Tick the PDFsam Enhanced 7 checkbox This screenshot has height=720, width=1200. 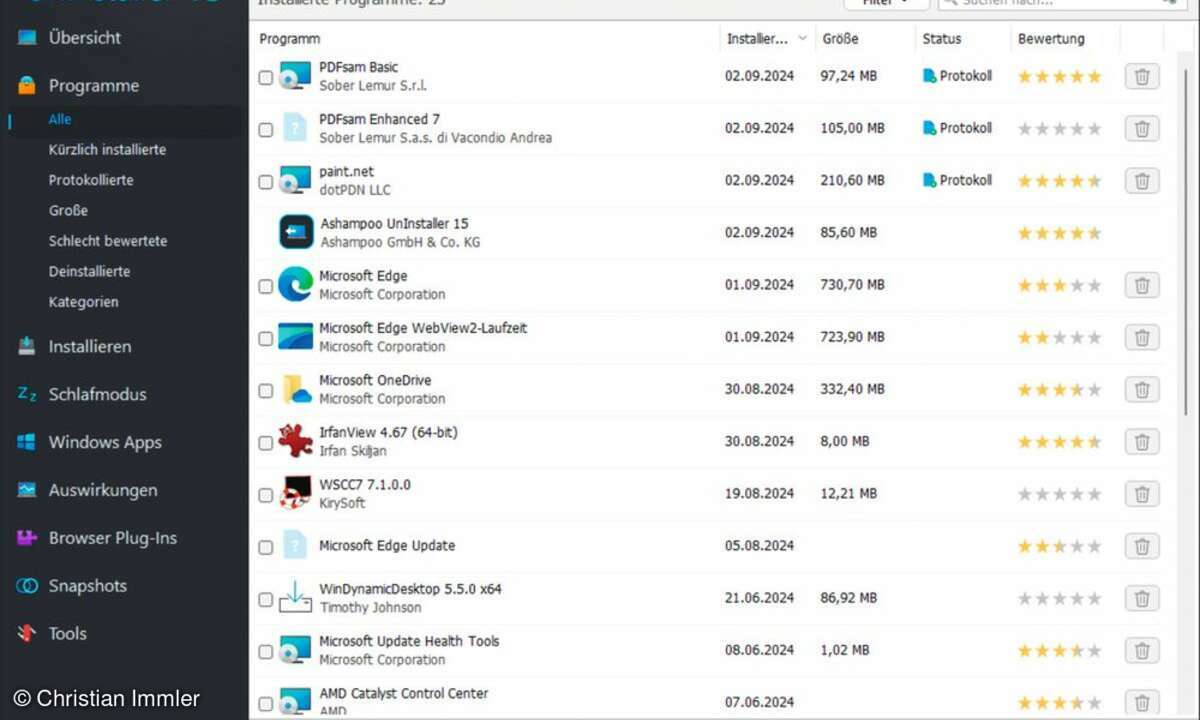(x=265, y=129)
